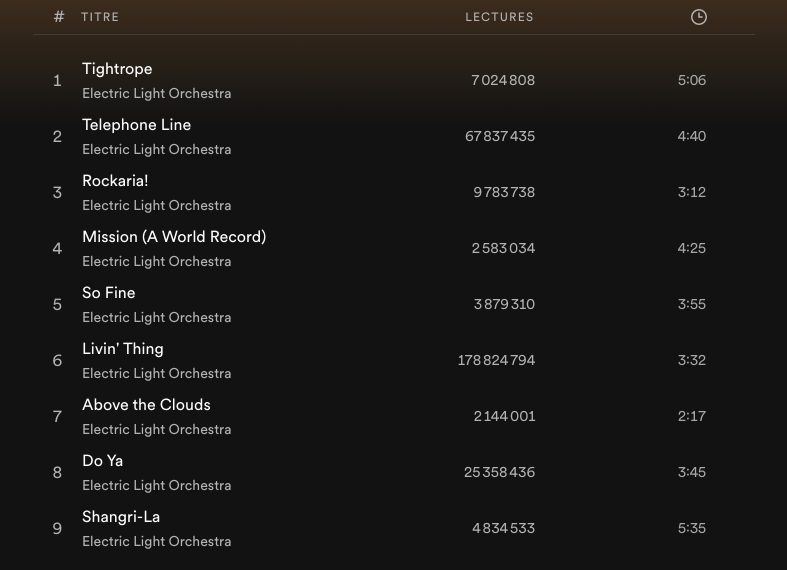
Task: Click the play count 67 837 435
Action: (x=500, y=136)
